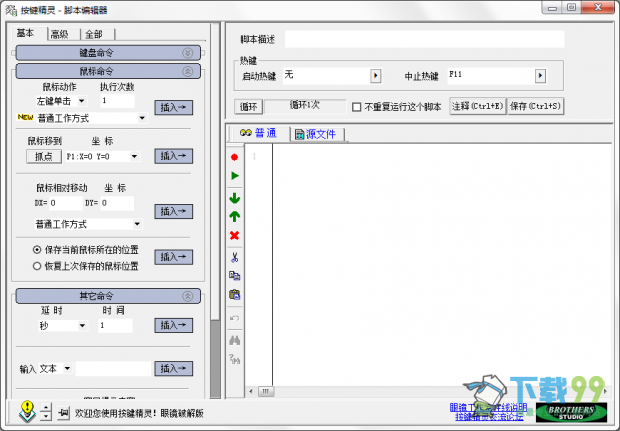
Task: Switch to the 普通 editor tab
Action: [x=259, y=133]
